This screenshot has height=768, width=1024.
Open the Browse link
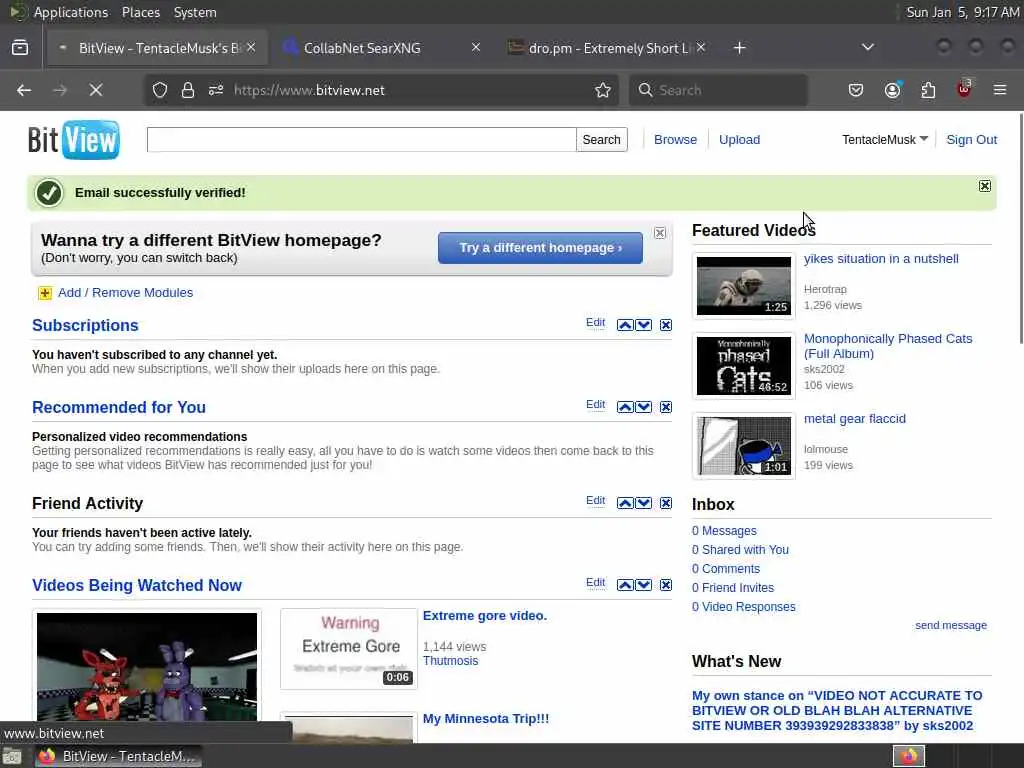675,140
